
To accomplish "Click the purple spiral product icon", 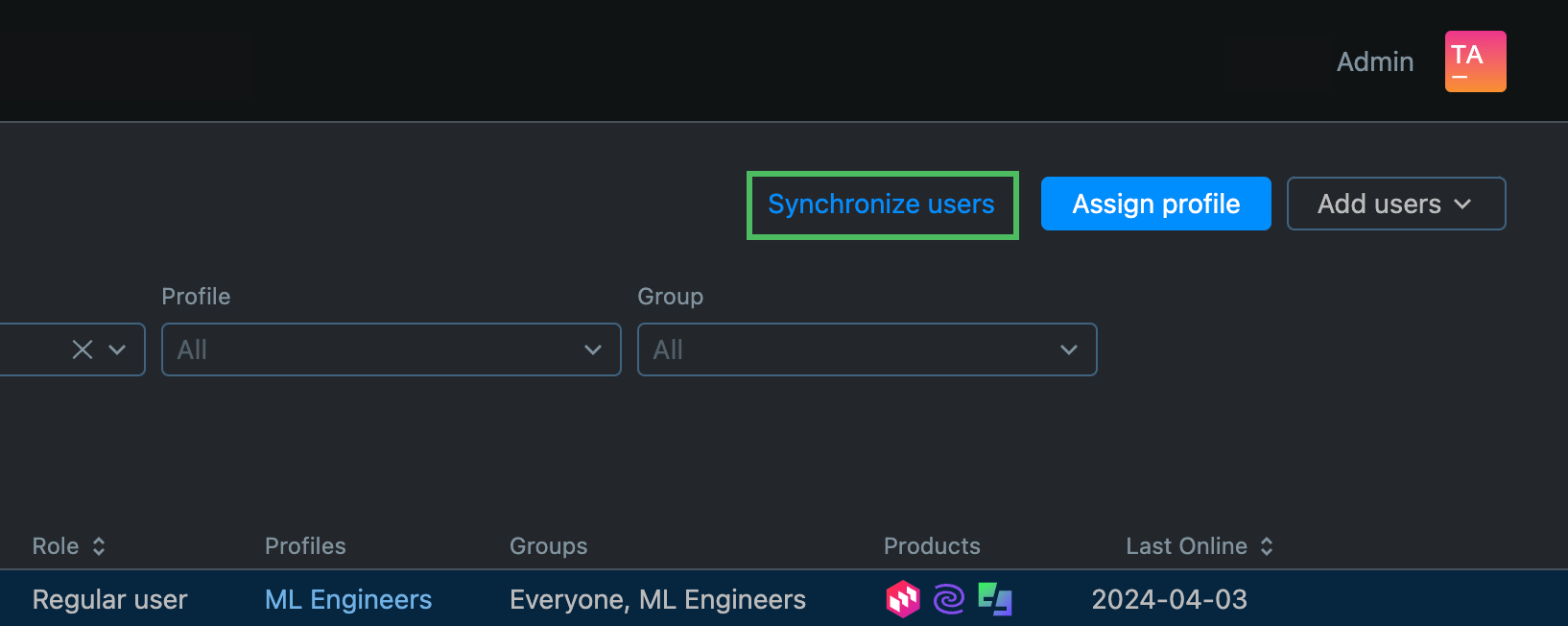I will tap(948, 599).
